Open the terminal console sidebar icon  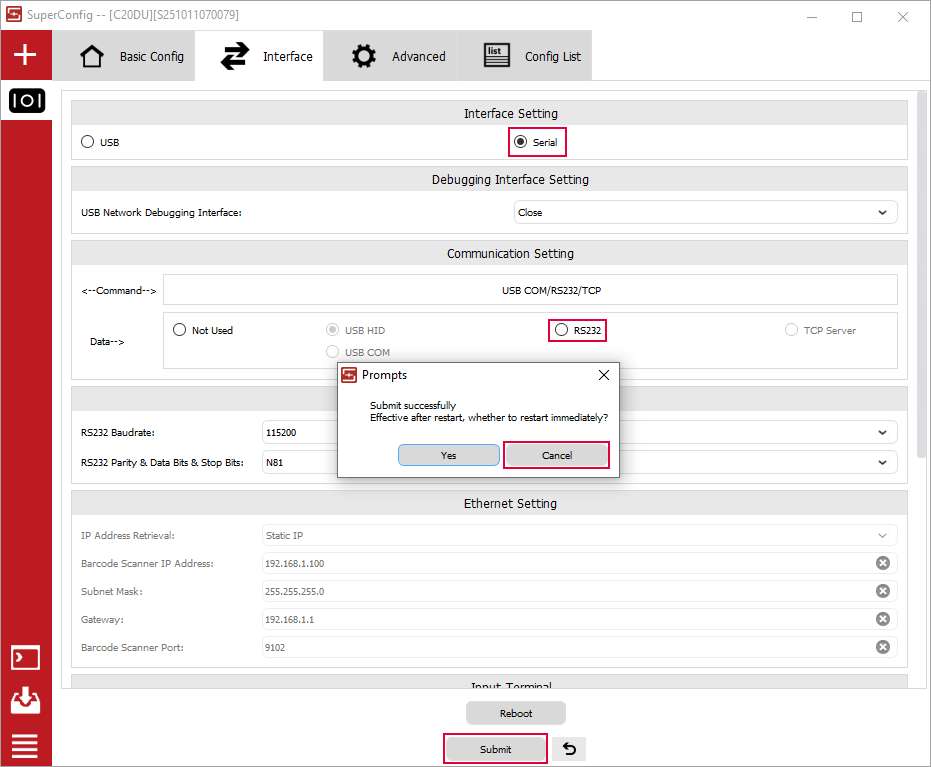tap(25, 657)
